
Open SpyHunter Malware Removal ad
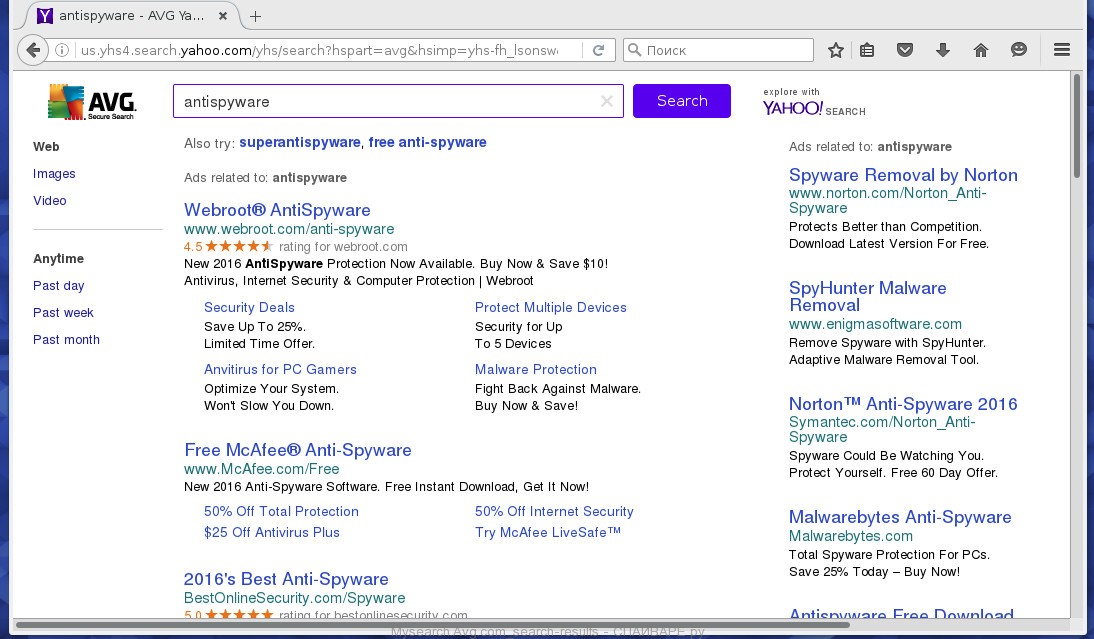[x=867, y=296]
